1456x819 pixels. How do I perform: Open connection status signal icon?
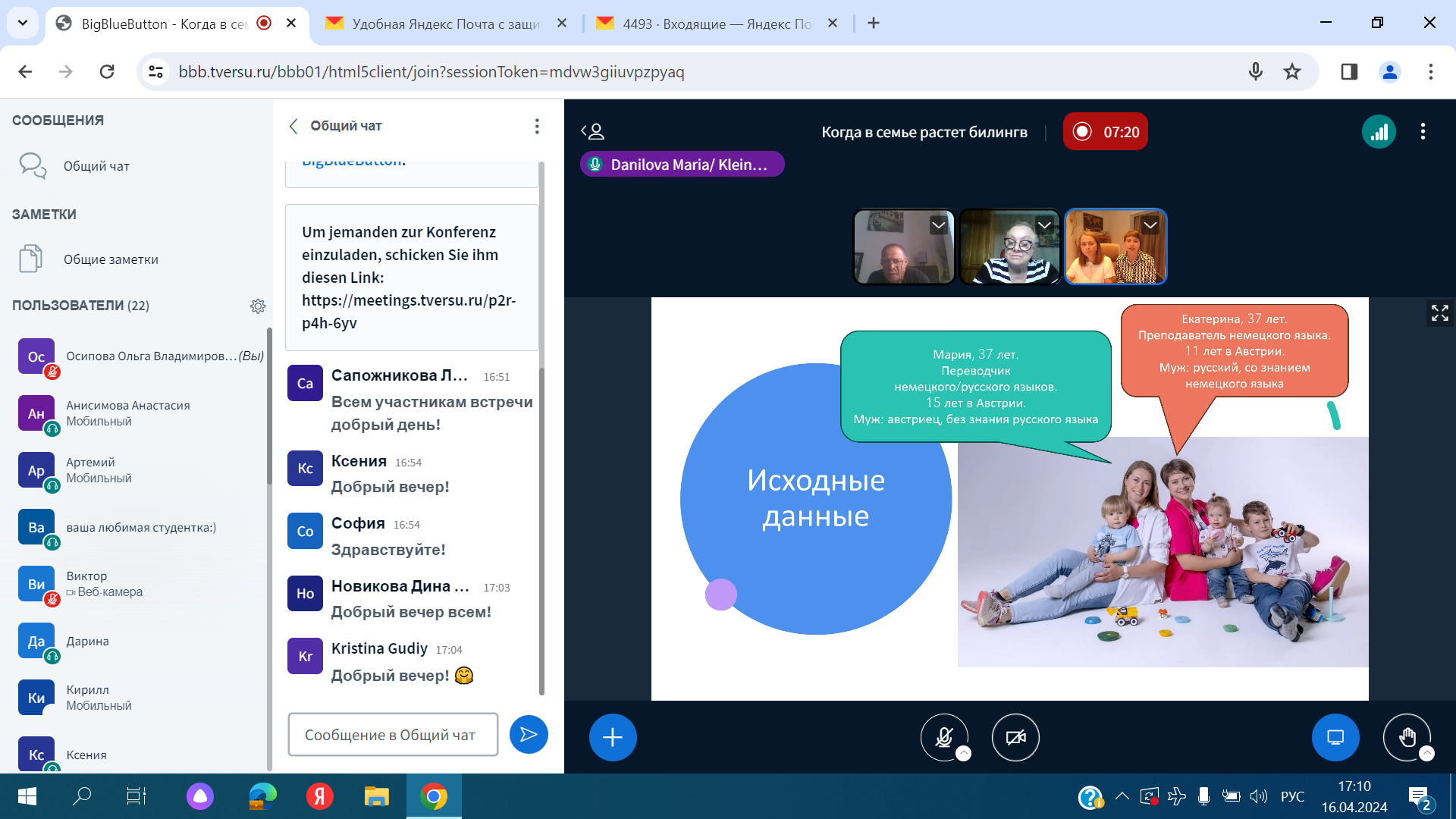click(1379, 132)
